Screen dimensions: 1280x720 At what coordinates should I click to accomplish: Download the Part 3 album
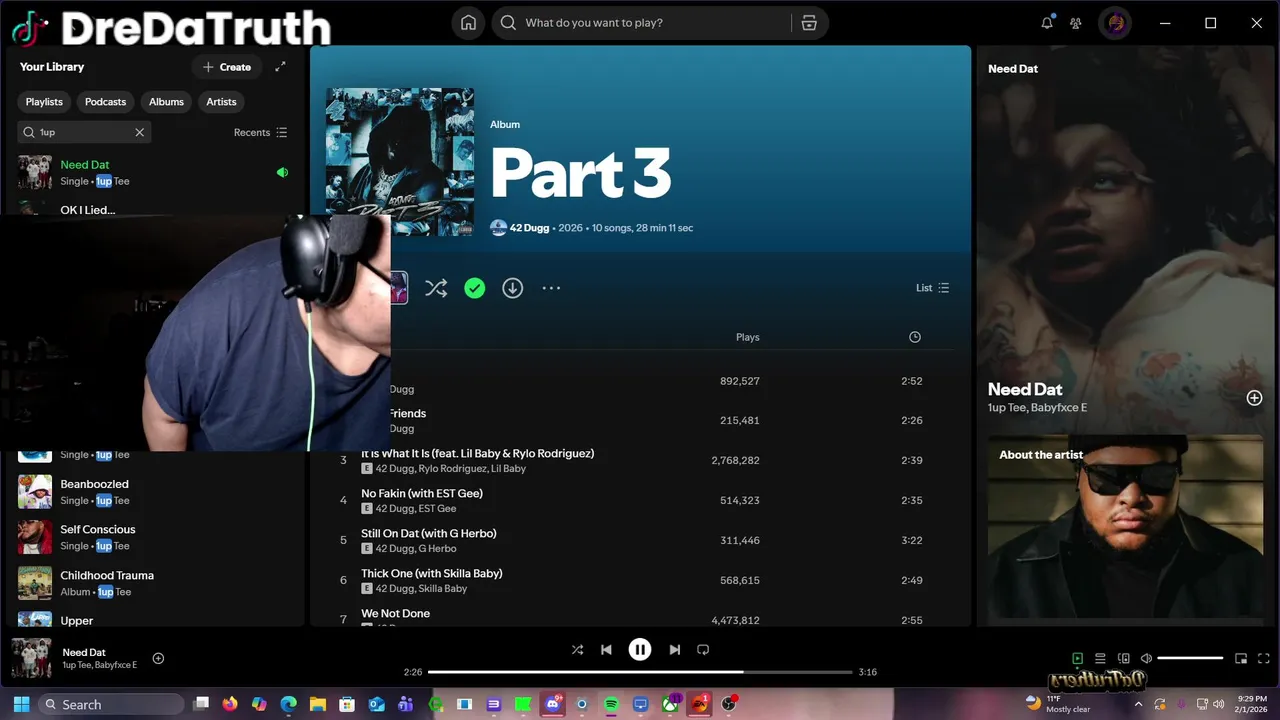512,288
